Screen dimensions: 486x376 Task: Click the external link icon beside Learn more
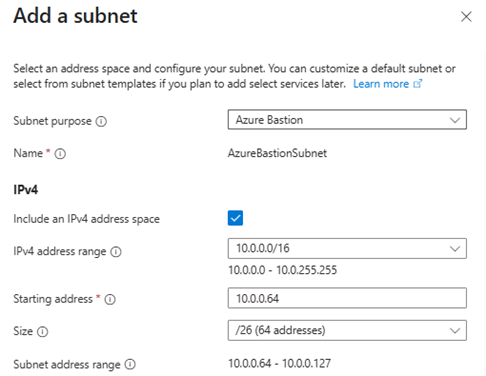click(x=418, y=83)
